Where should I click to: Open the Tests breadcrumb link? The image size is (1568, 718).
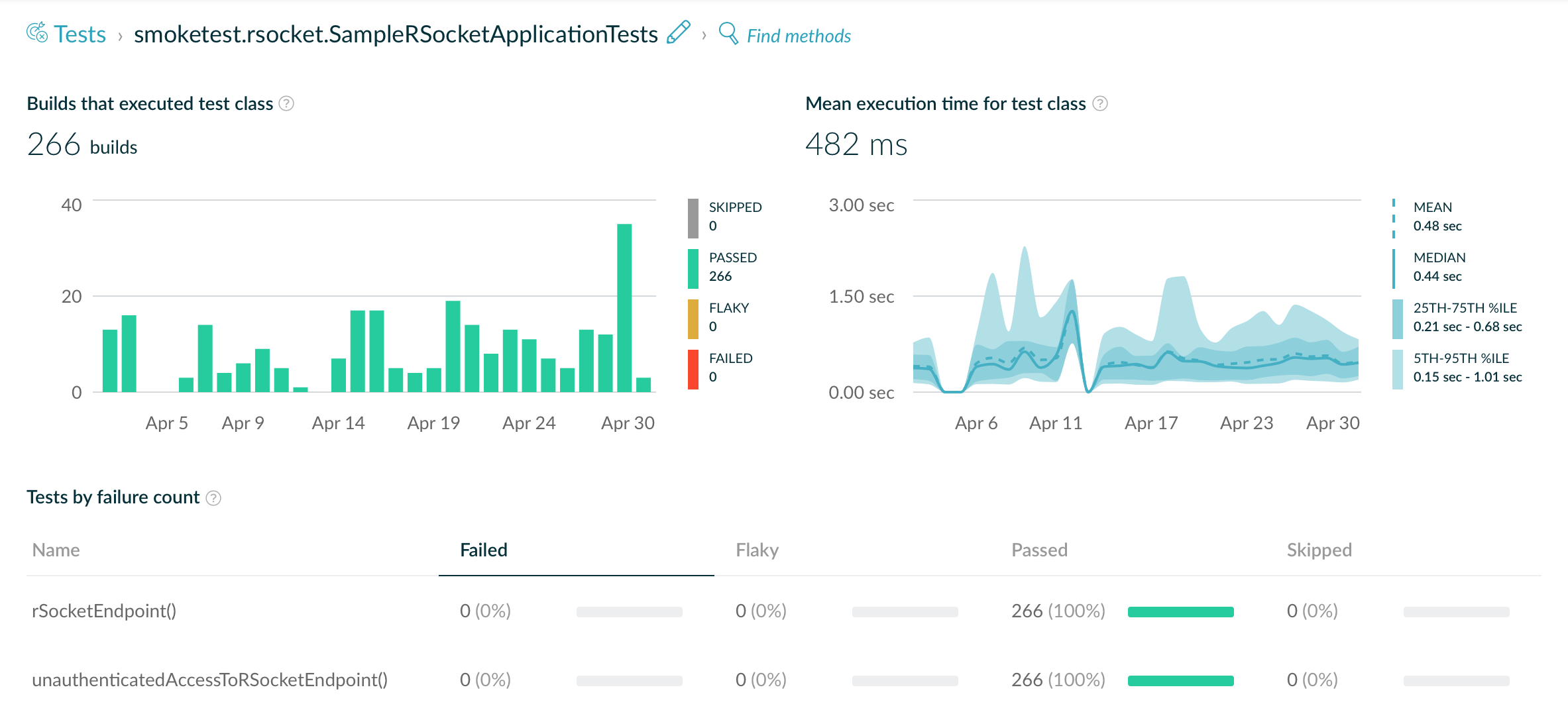click(x=80, y=34)
